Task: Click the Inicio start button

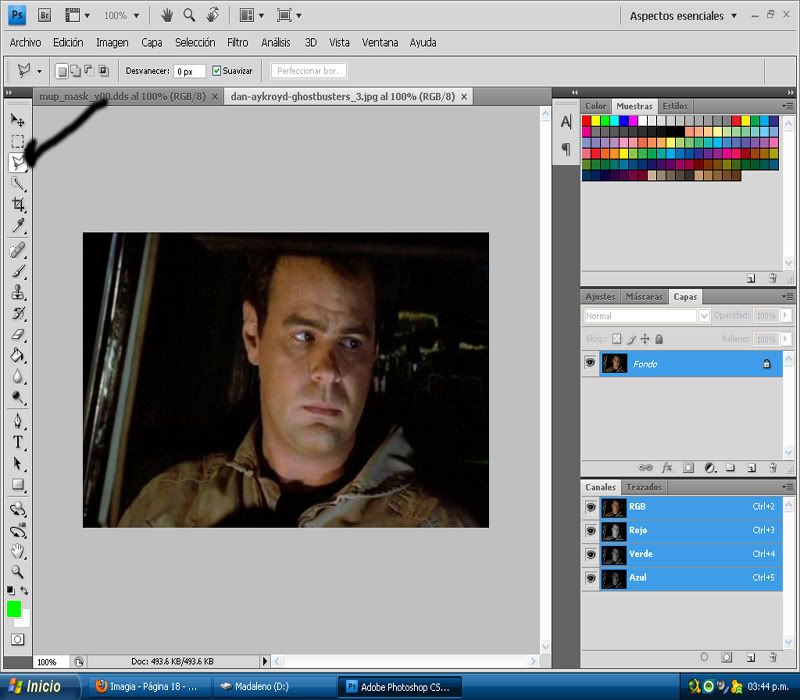Action: [40, 687]
